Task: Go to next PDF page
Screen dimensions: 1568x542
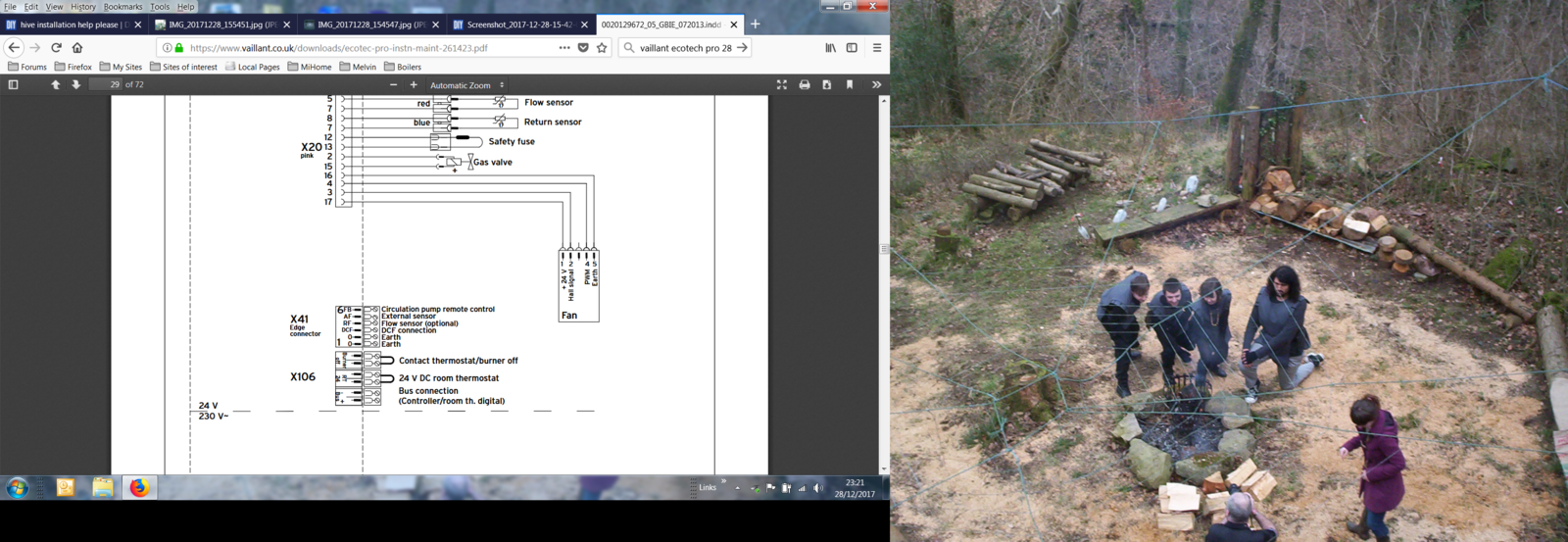Action: (75, 85)
